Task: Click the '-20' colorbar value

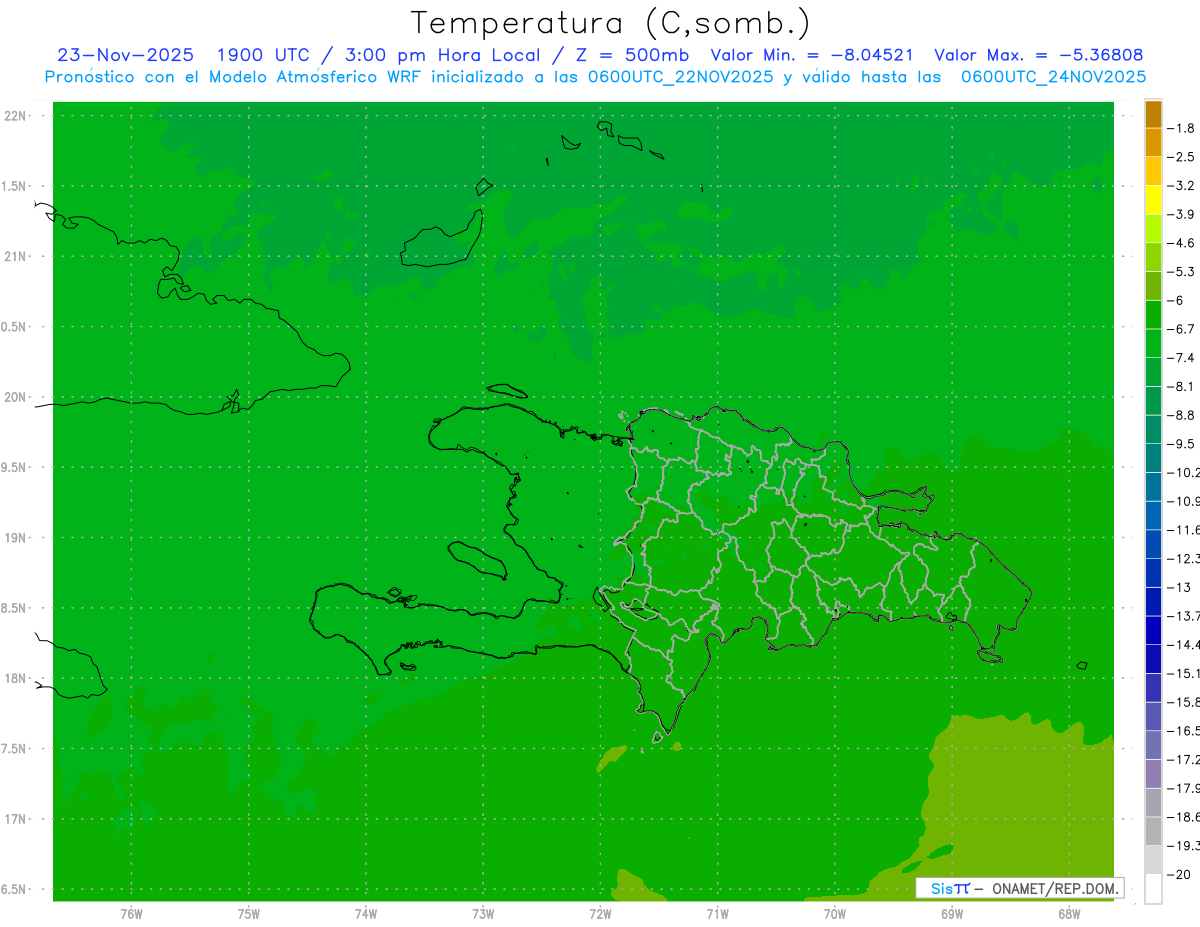Action: point(1179,874)
